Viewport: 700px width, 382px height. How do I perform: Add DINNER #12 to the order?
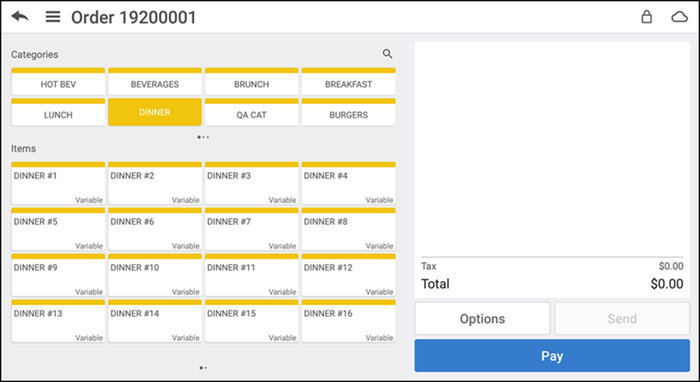[x=349, y=275]
